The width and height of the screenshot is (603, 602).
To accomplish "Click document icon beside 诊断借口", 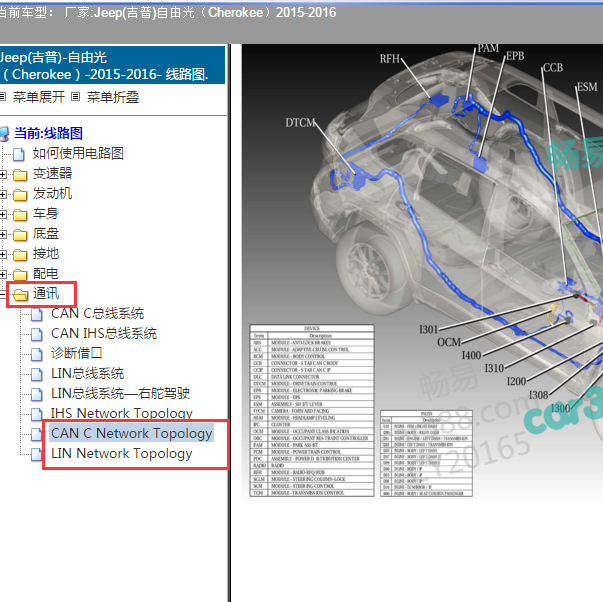I will click(x=37, y=354).
